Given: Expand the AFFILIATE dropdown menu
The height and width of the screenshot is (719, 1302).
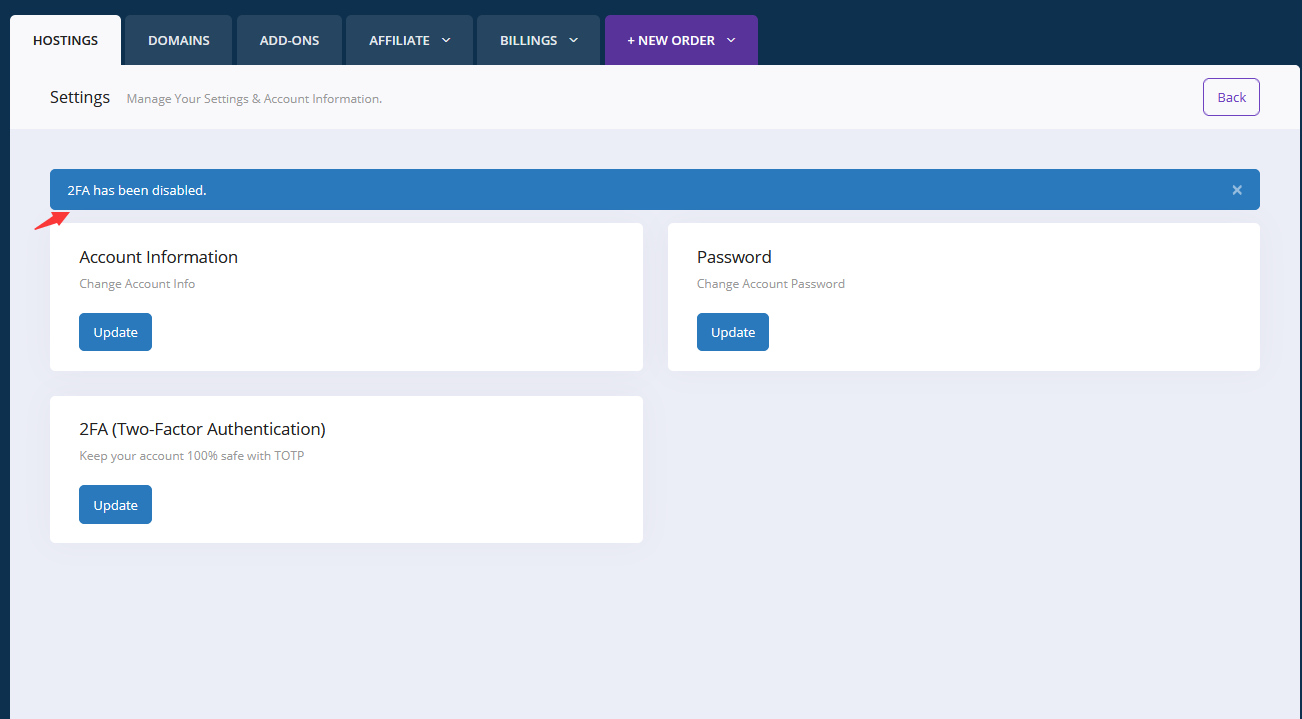Looking at the screenshot, I should [409, 40].
